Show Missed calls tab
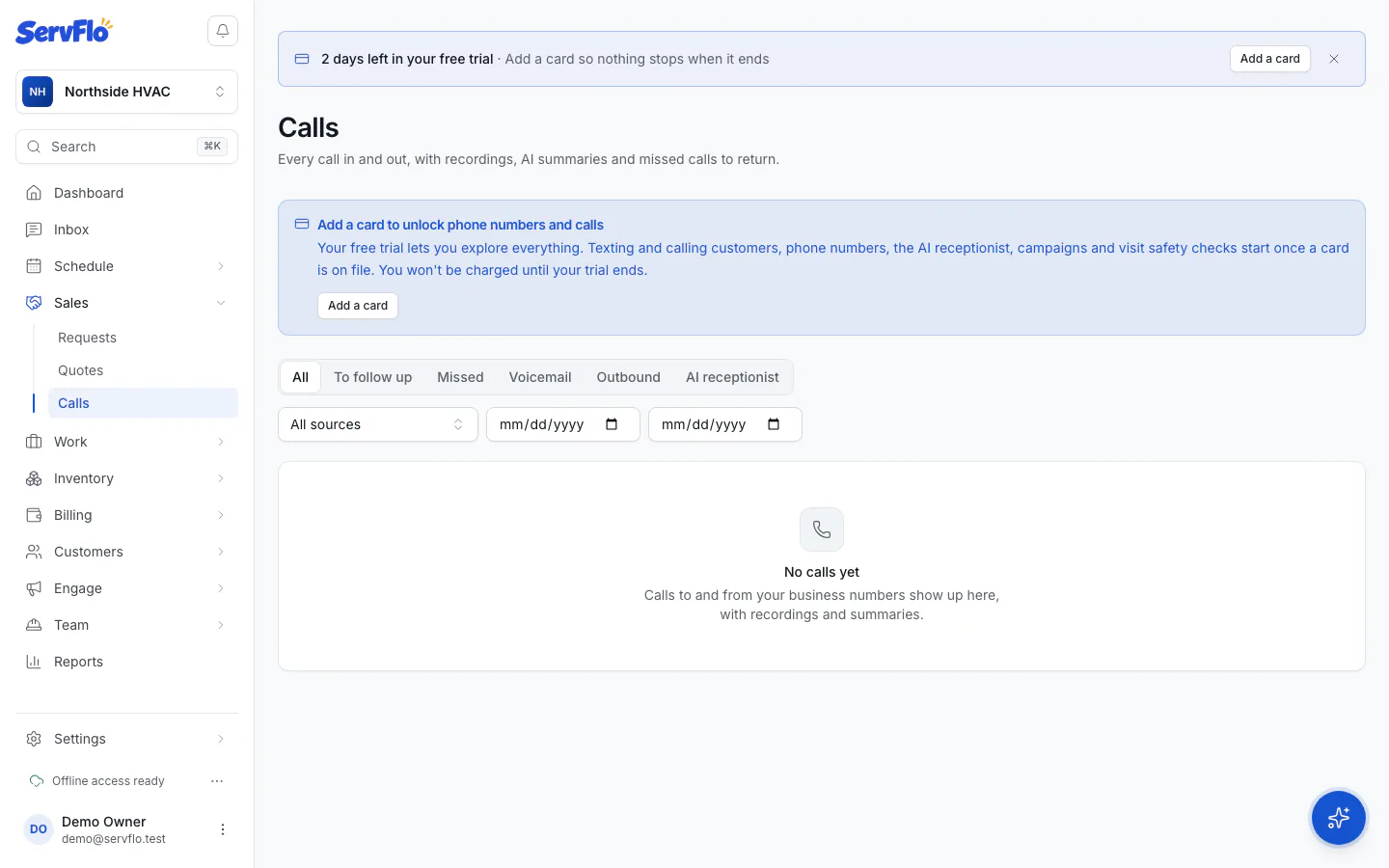The height and width of the screenshot is (868, 1389). pyautogui.click(x=460, y=377)
